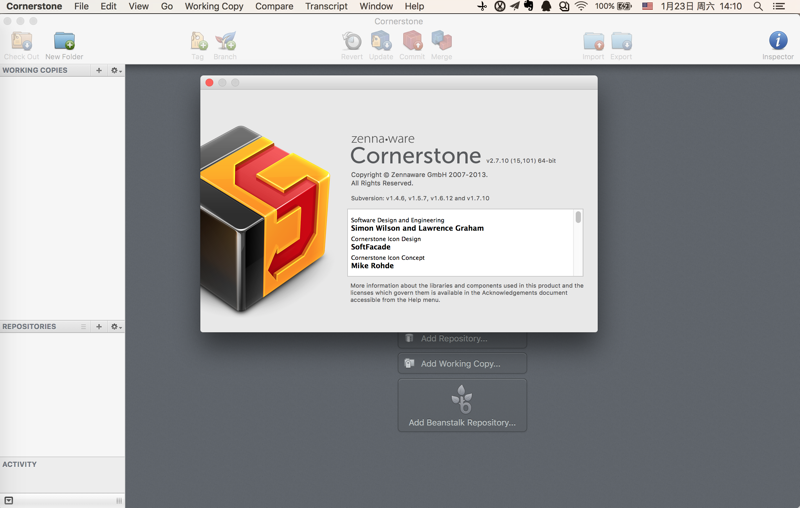The image size is (800, 508).
Task: Open Working Copies gear menu
Action: click(x=116, y=70)
